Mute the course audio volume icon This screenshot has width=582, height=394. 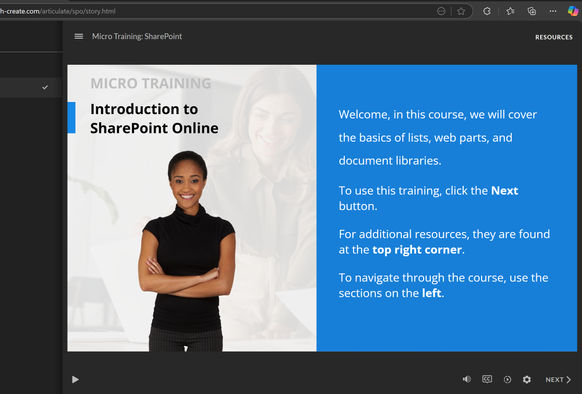[467, 379]
